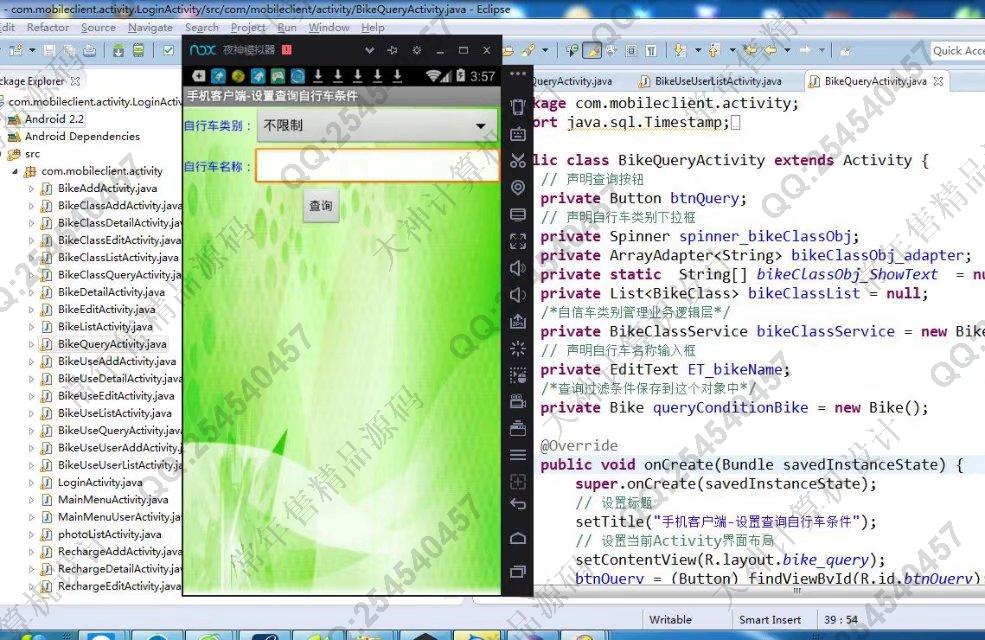Click the onCreate method declaration line
Viewport: 985px width, 640px height.
coord(751,465)
